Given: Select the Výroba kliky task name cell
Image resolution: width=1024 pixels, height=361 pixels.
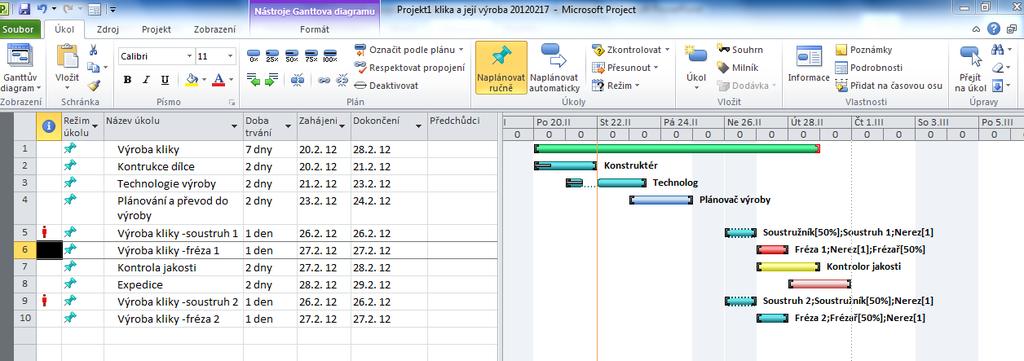Looking at the screenshot, I should pos(173,149).
